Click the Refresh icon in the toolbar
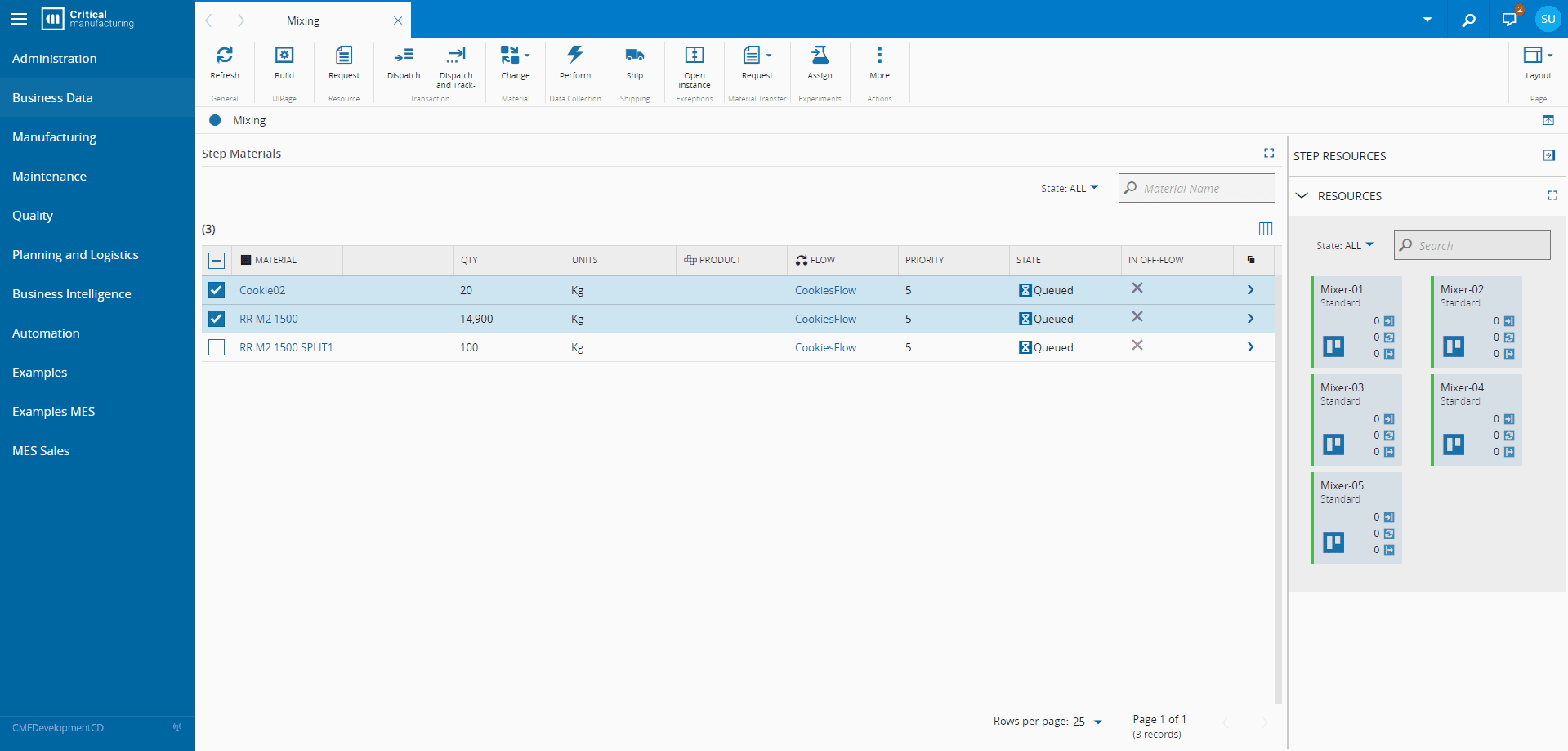The image size is (1568, 751). click(x=225, y=56)
